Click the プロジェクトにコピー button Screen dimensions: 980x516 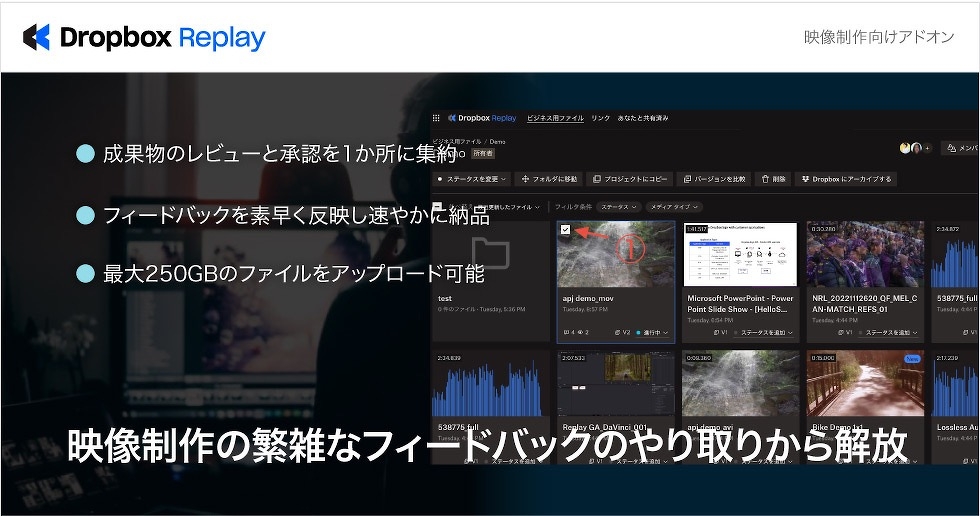coord(630,179)
